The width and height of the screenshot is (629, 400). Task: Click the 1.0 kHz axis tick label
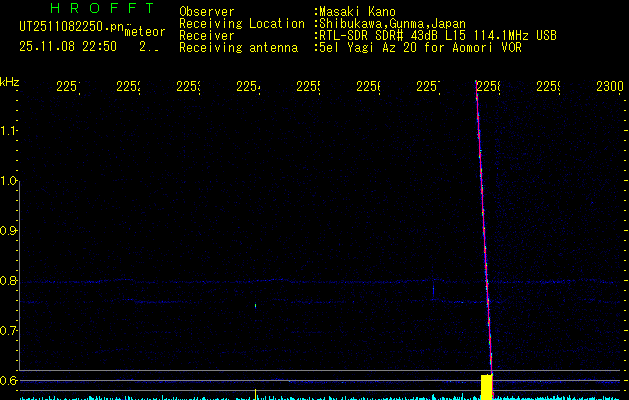coord(10,181)
